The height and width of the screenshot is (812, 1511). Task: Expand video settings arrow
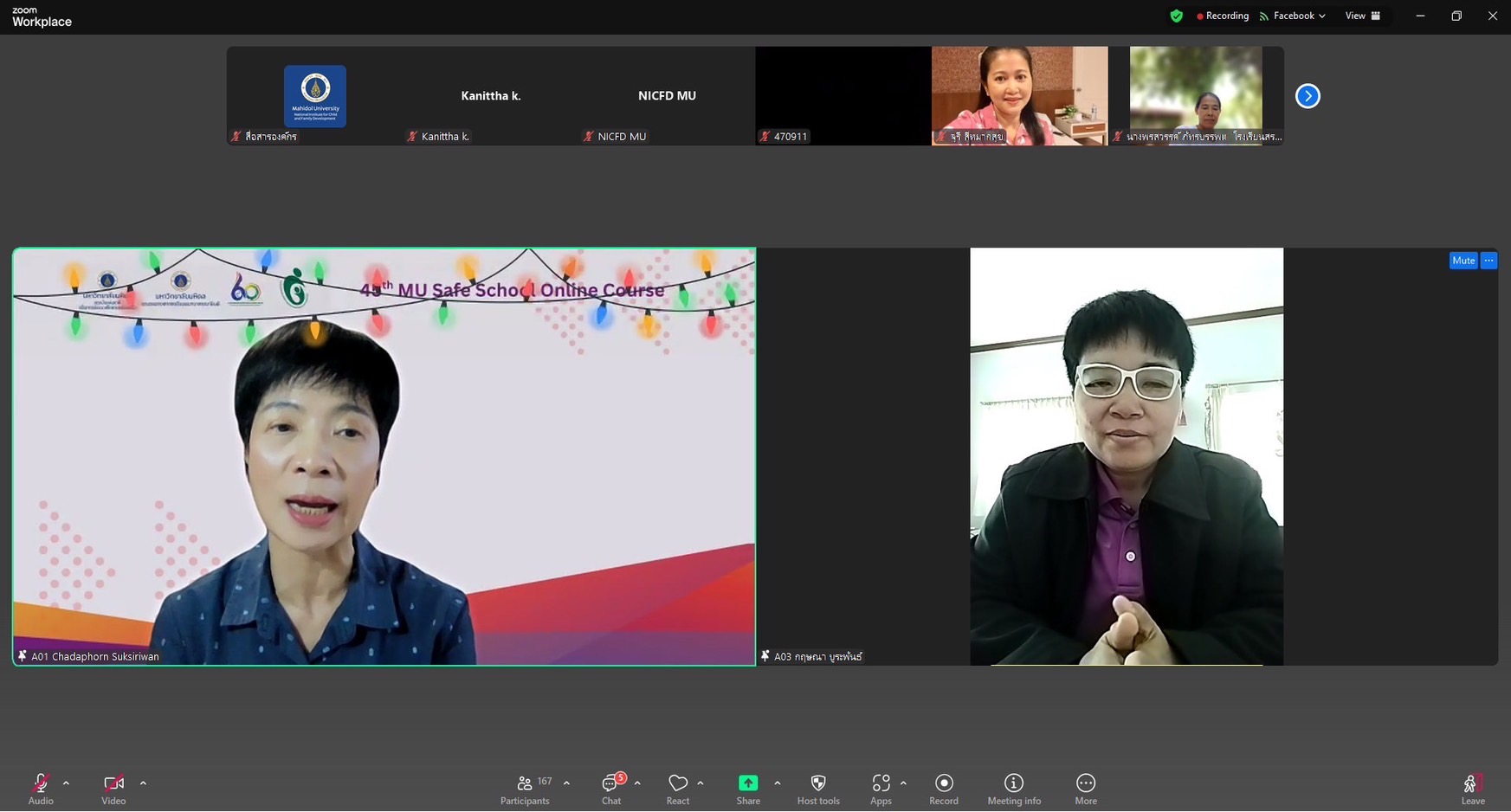pyautogui.click(x=143, y=783)
